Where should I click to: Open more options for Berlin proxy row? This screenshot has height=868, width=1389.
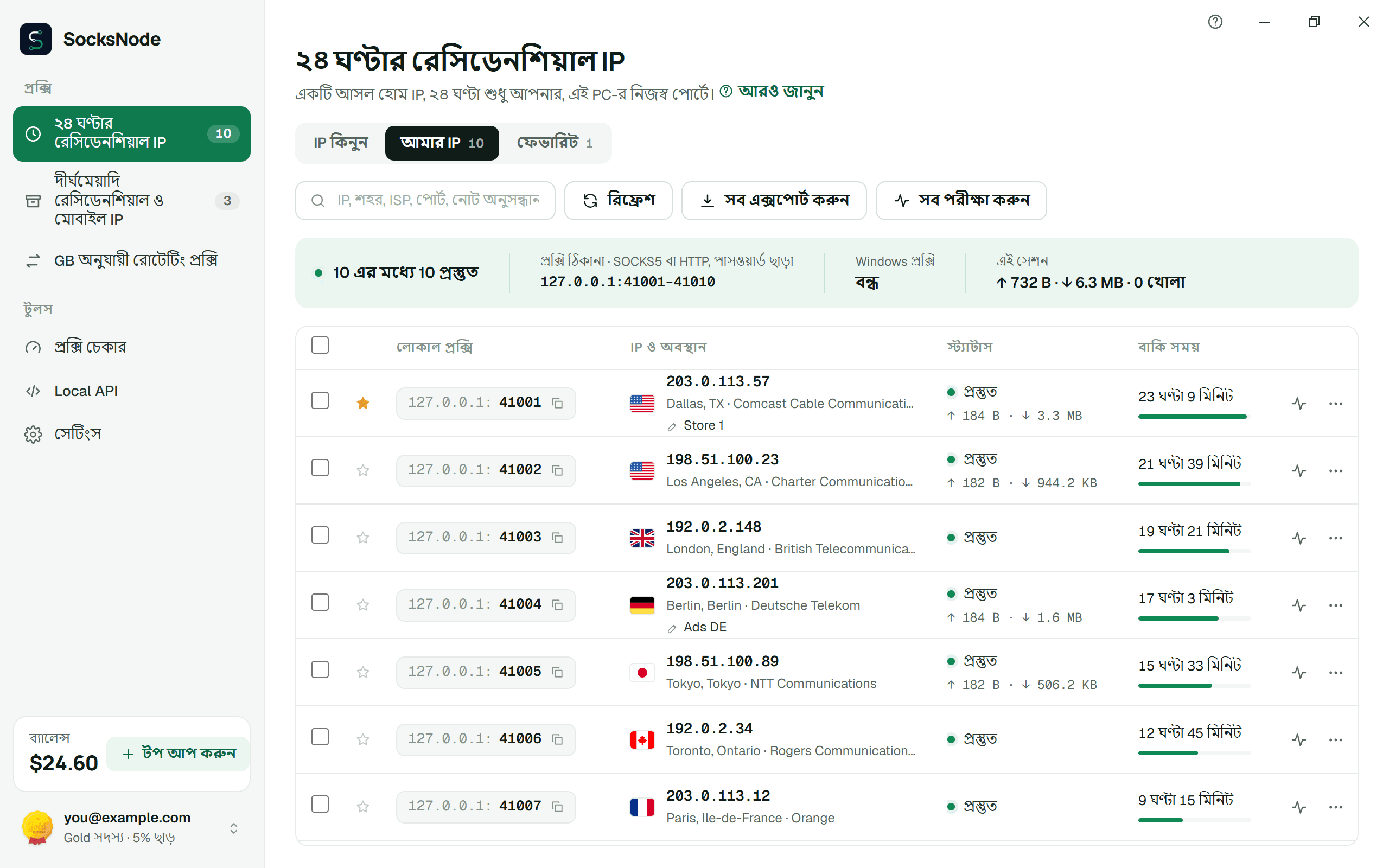click(x=1335, y=604)
